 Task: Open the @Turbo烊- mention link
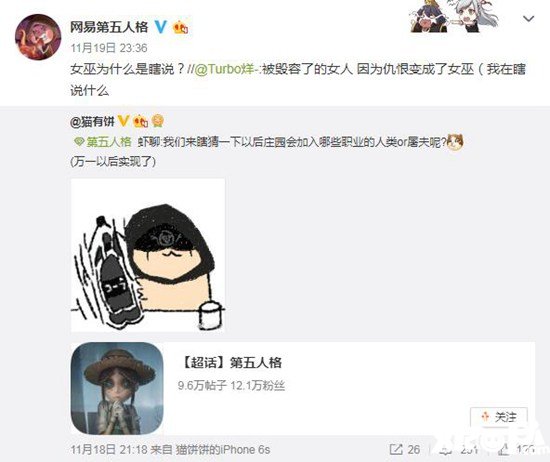point(226,69)
